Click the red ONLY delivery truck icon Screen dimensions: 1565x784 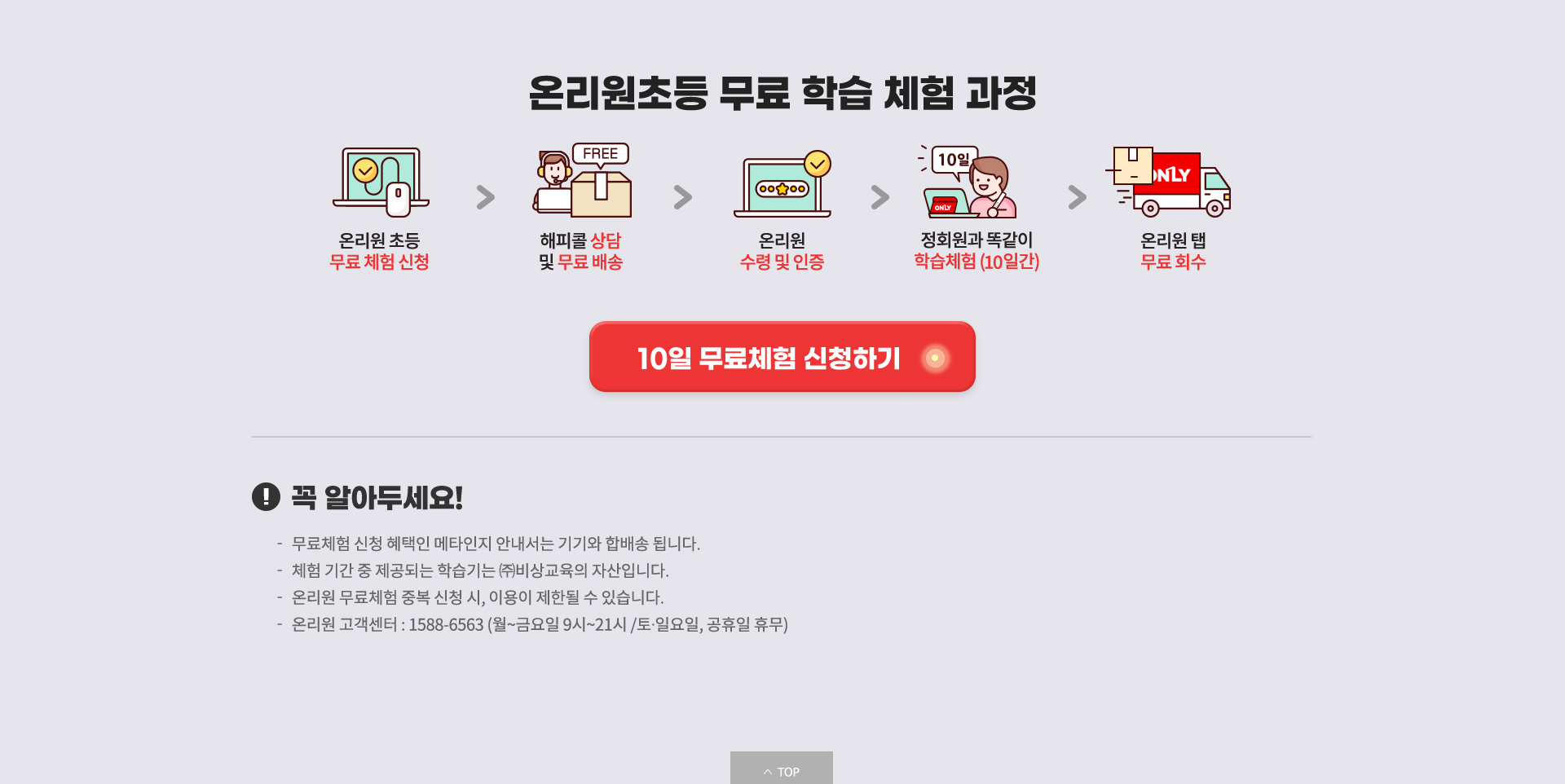point(1168,182)
